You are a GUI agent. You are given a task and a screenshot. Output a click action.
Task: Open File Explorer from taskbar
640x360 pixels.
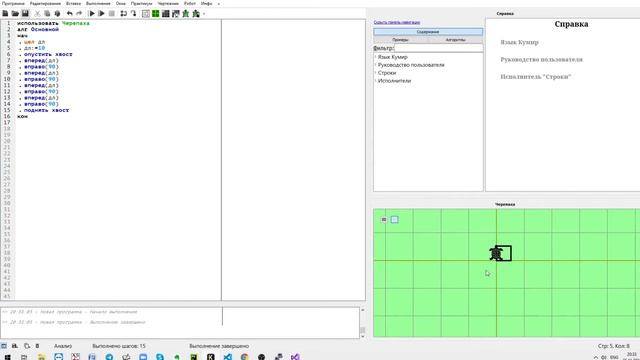click(x=41, y=357)
